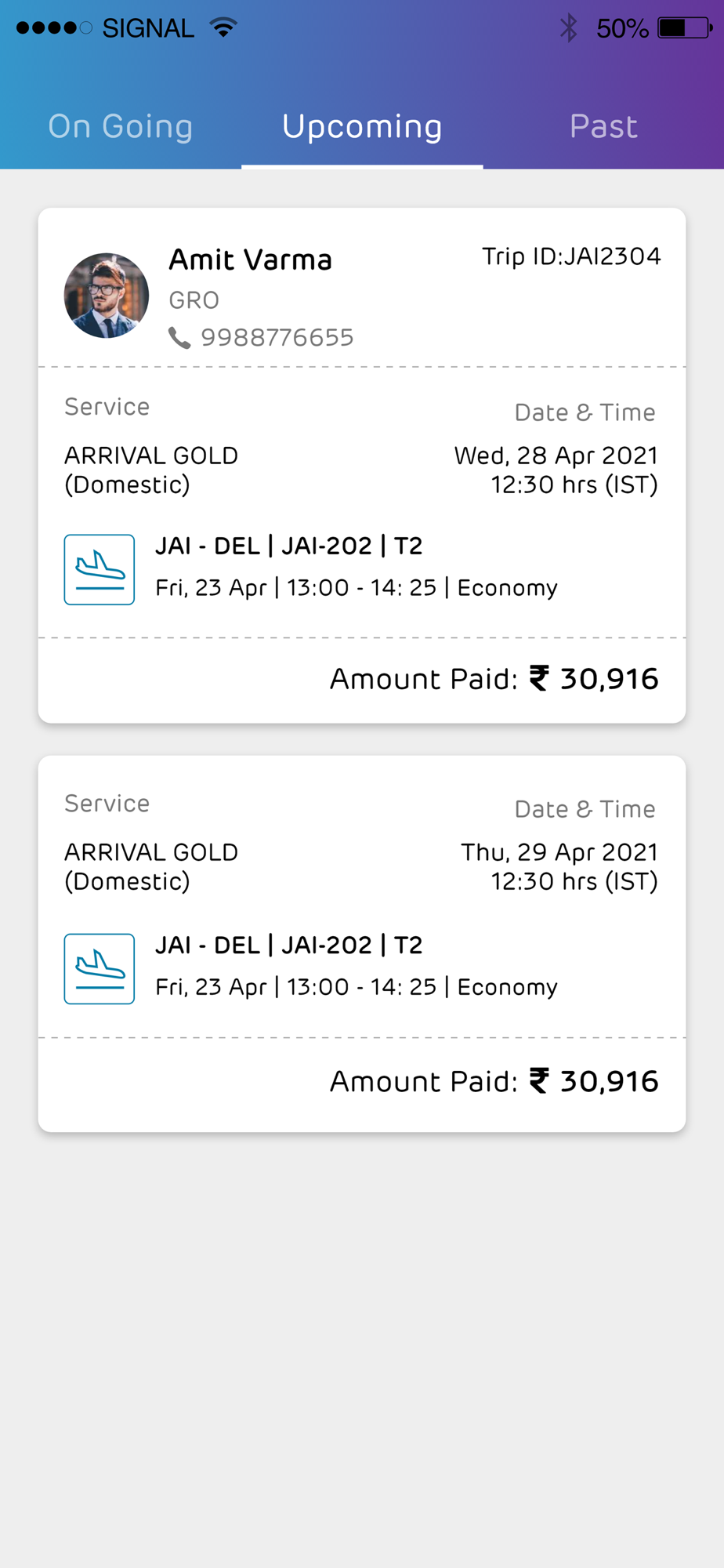Tap Amit Varma's profile photo
The height and width of the screenshot is (1568, 724).
tap(107, 296)
